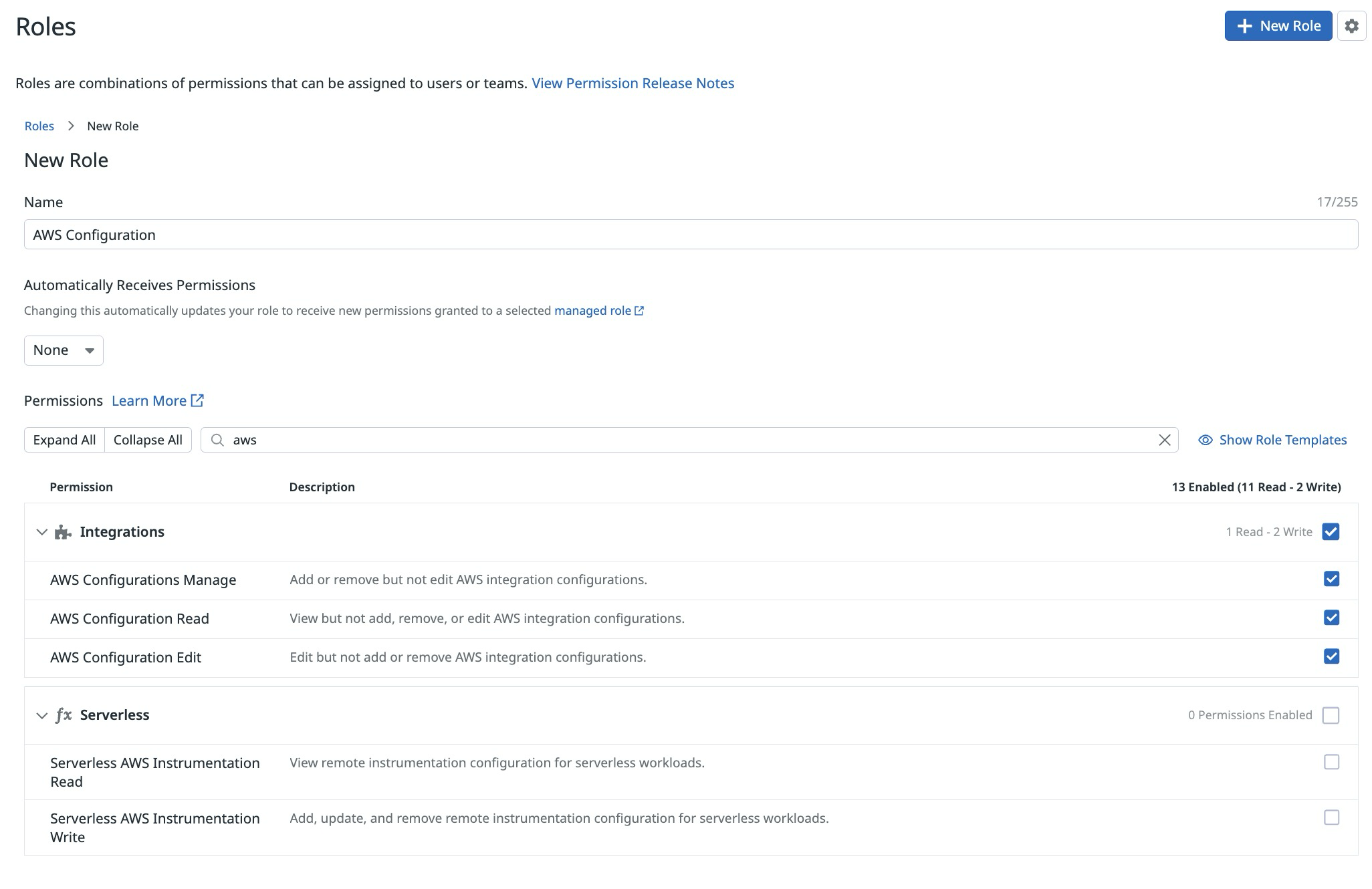Open the Learn More external link icon
The width and height of the screenshot is (1372, 889).
(x=197, y=400)
